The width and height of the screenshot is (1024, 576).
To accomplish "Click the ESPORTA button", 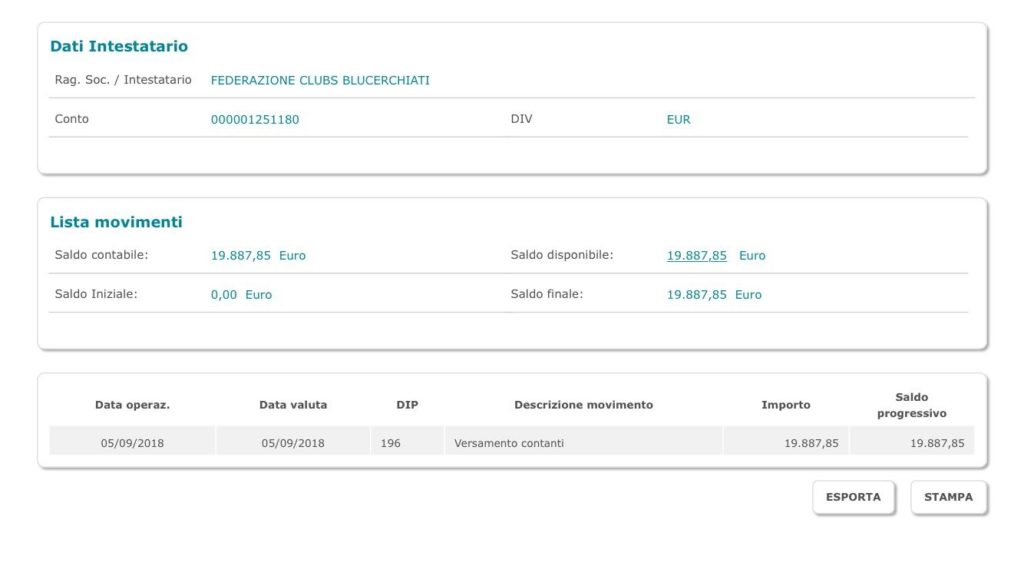I will point(853,497).
